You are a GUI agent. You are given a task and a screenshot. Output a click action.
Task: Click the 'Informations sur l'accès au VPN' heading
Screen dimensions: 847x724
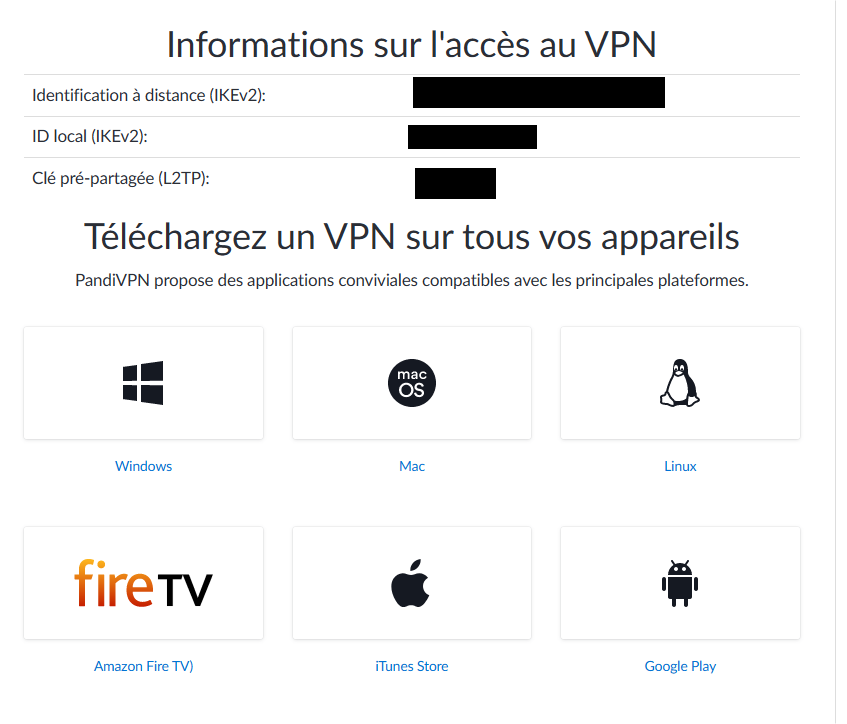click(x=411, y=44)
